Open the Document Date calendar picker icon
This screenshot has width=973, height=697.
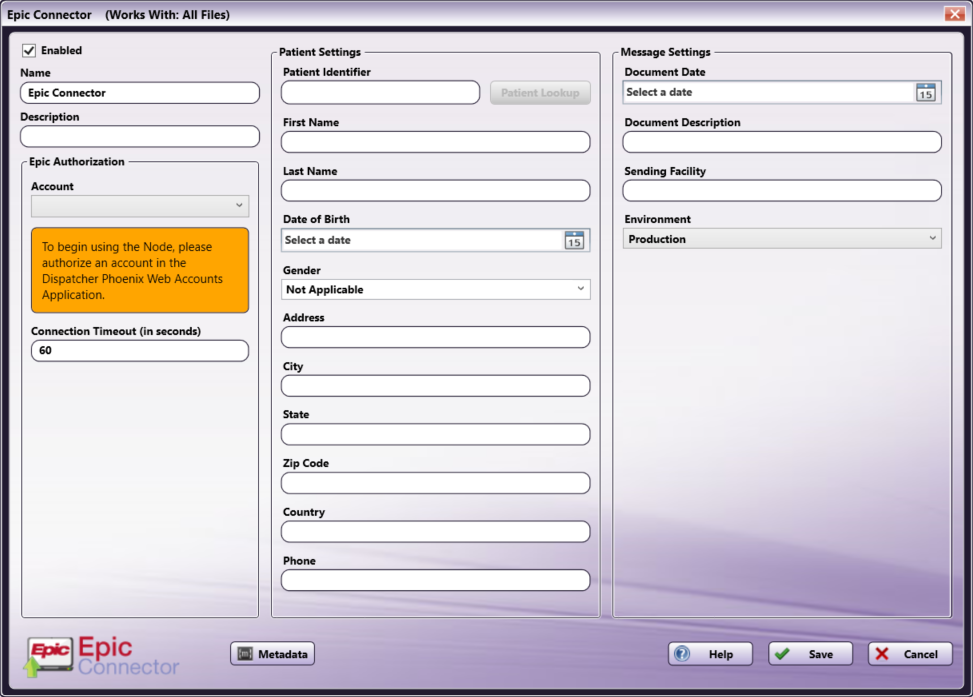tap(925, 92)
